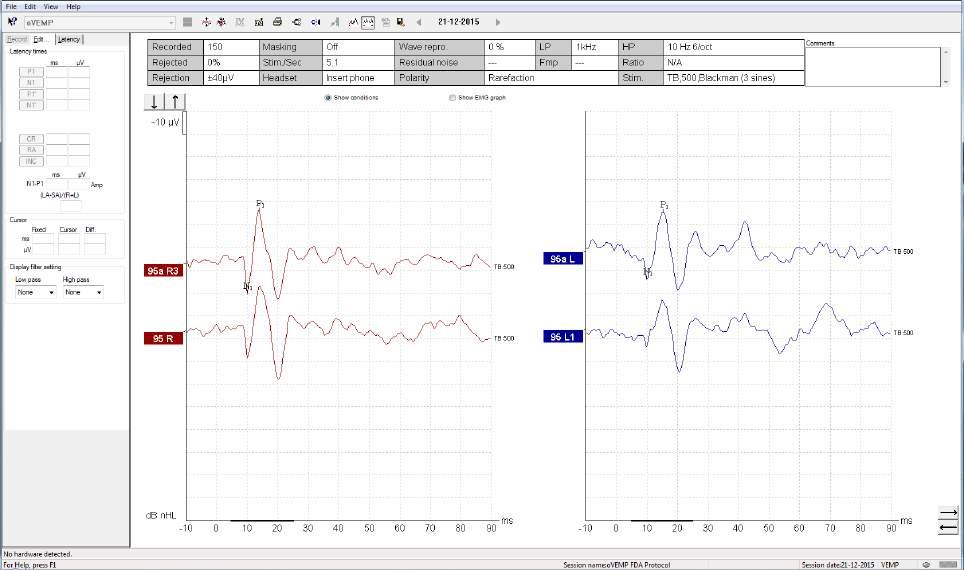Click the context help icon in the toolbar
Viewport: 964px width, 570px height.
pyautogui.click(x=12, y=22)
